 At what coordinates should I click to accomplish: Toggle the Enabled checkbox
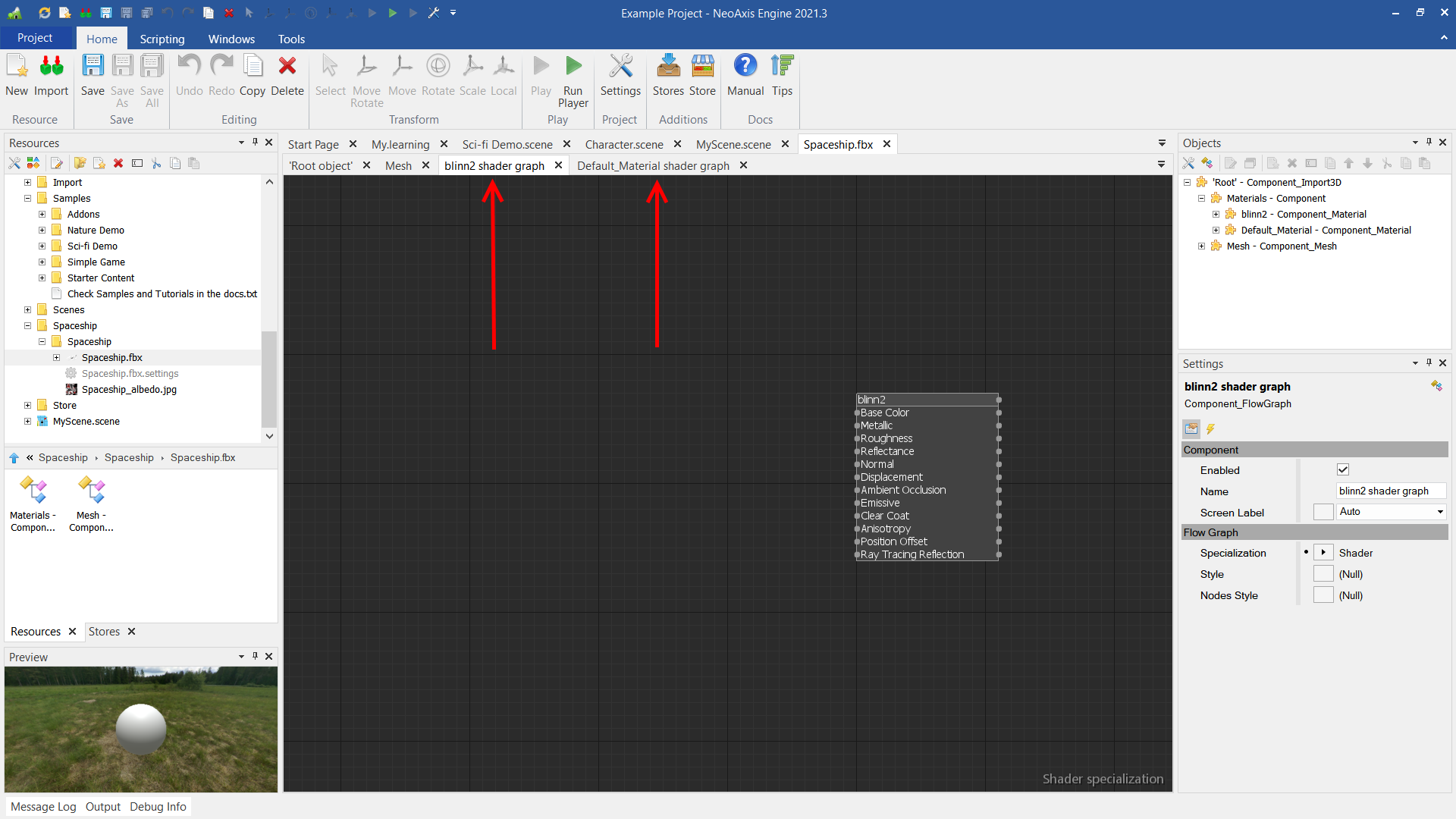[x=1342, y=470]
